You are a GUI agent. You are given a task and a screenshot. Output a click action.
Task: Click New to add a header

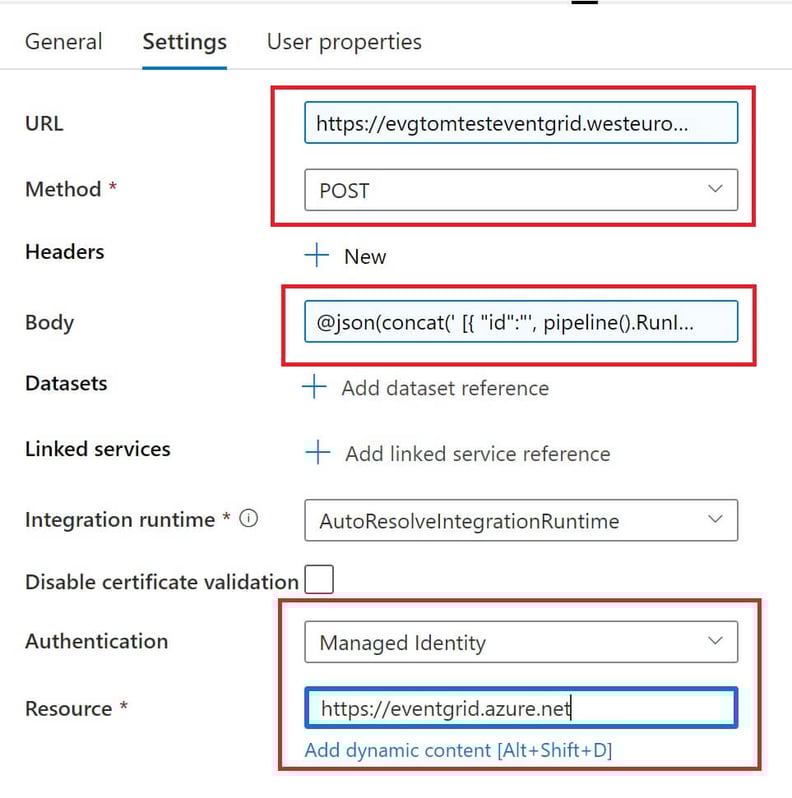click(365, 256)
